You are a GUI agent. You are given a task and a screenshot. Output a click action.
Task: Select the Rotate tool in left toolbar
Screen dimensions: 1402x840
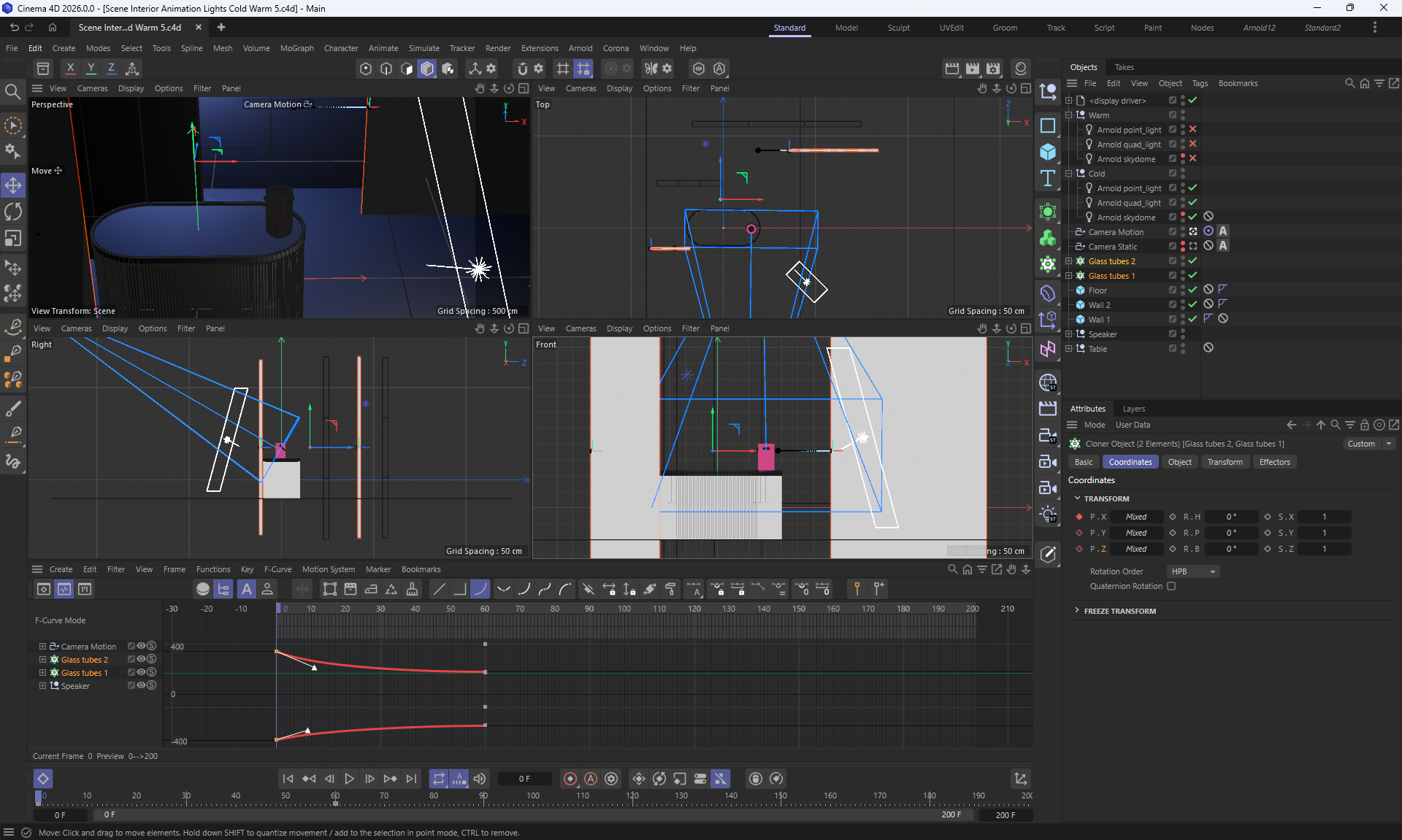coord(13,212)
